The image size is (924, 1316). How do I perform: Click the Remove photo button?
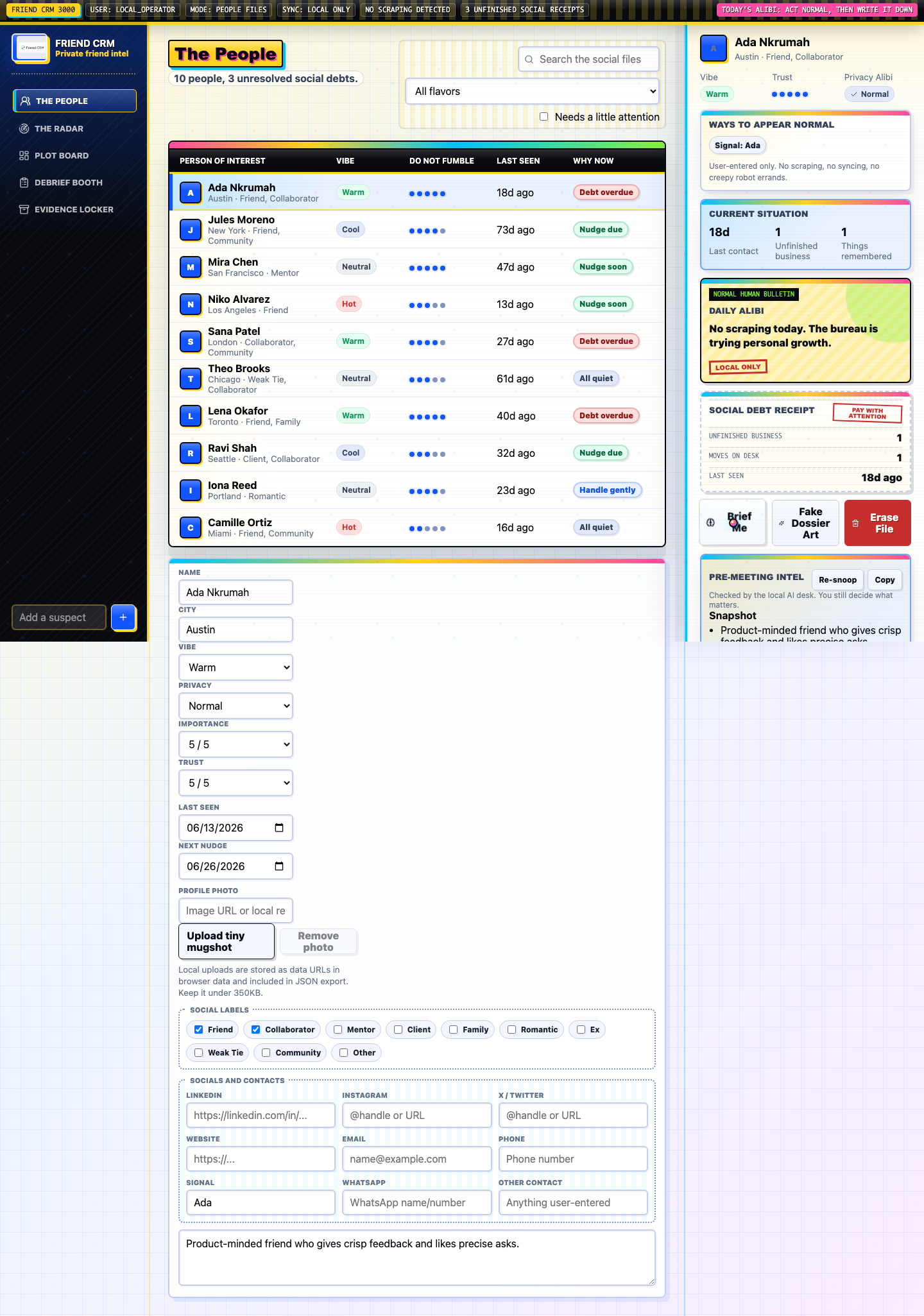pyautogui.click(x=318, y=941)
